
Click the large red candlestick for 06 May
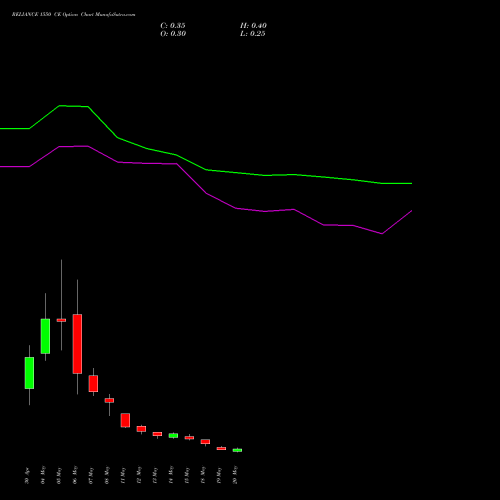click(77, 344)
